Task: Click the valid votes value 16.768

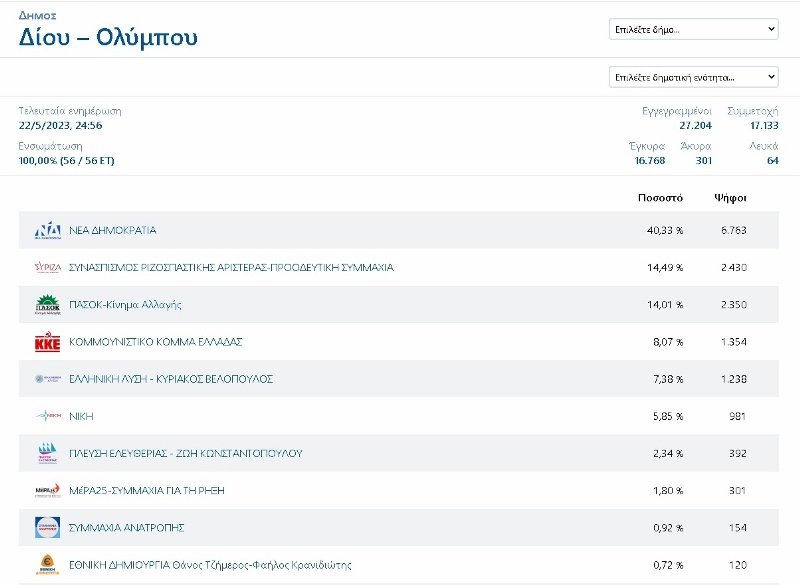Action: (649, 161)
